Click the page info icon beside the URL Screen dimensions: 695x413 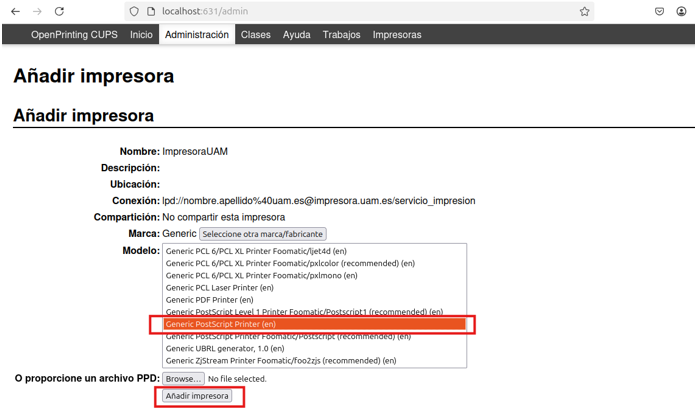pyautogui.click(x=151, y=12)
